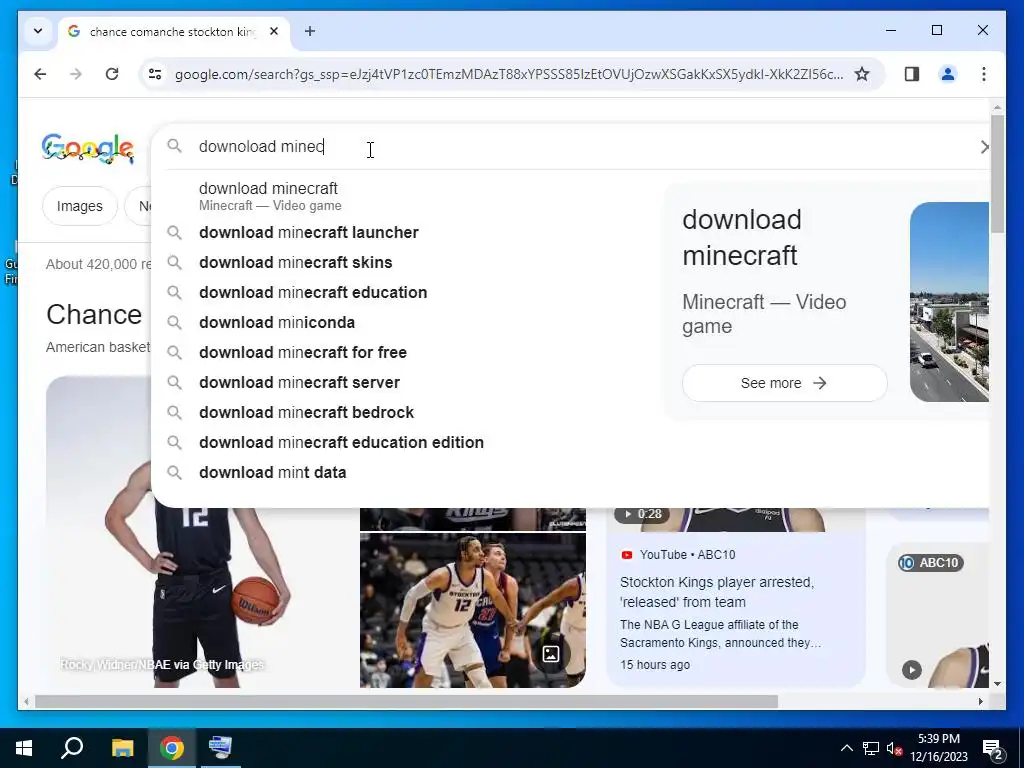The width and height of the screenshot is (1024, 768).
Task: Bookmark this tab with star icon
Action: (862, 74)
